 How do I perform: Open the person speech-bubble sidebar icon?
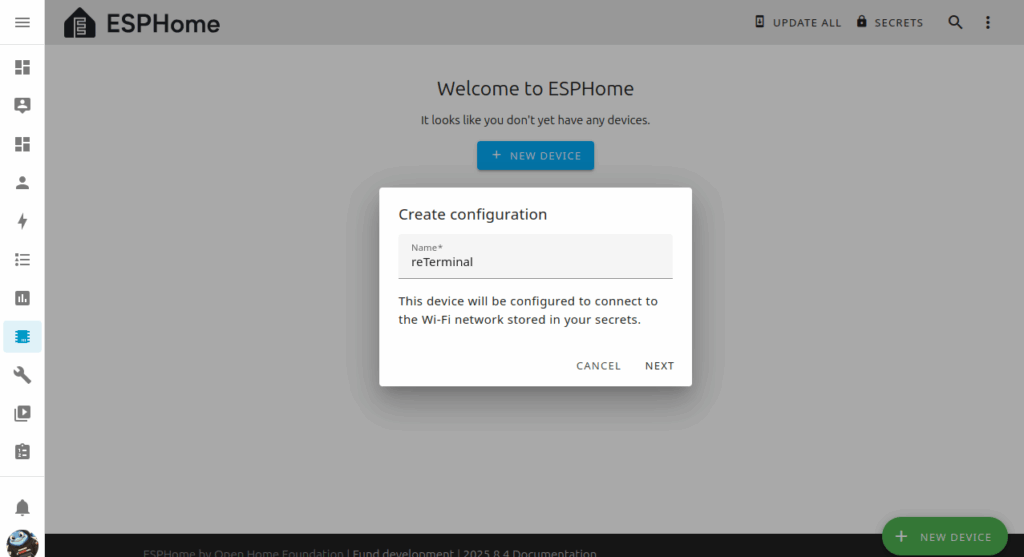pos(22,105)
